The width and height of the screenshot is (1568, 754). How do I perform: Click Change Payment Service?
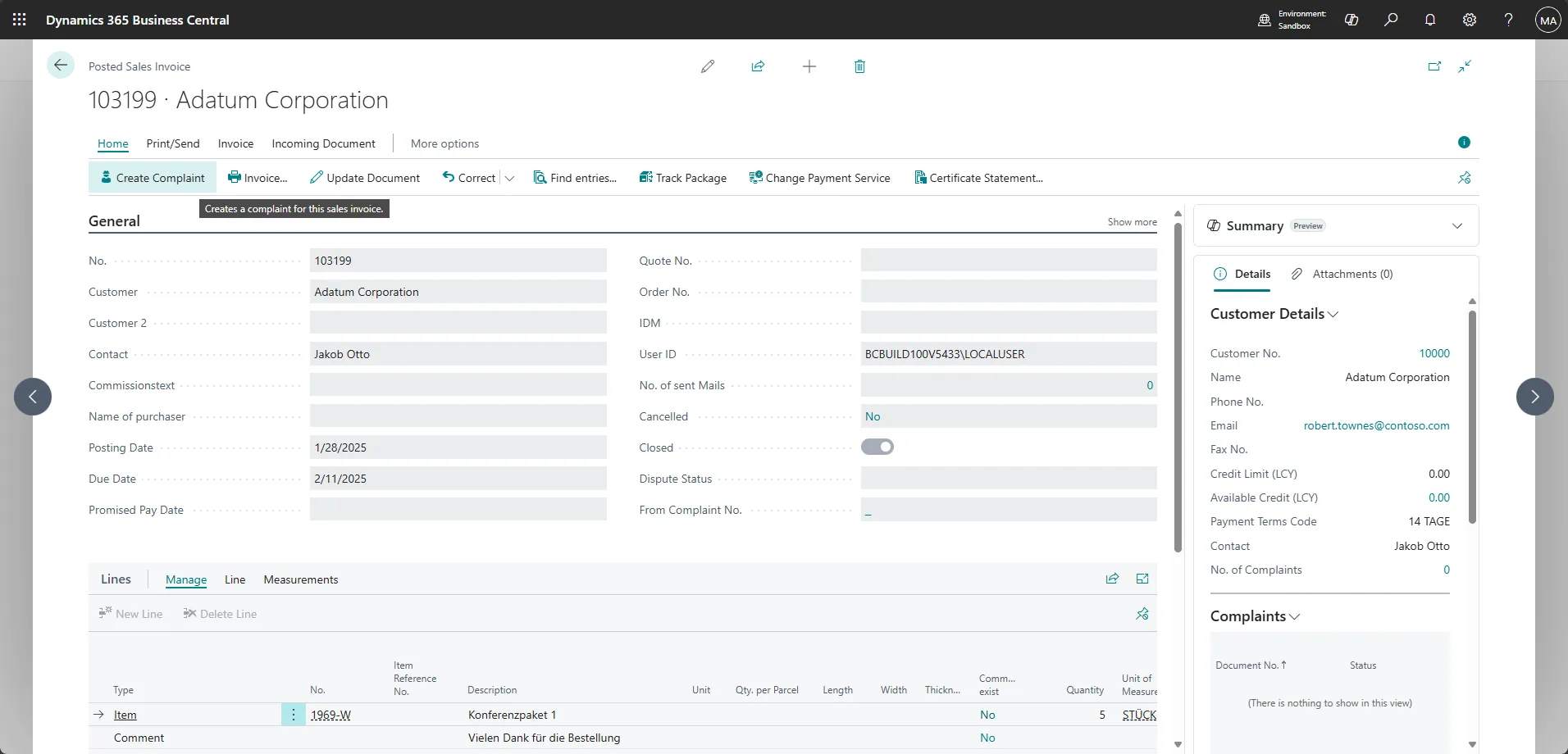(820, 178)
